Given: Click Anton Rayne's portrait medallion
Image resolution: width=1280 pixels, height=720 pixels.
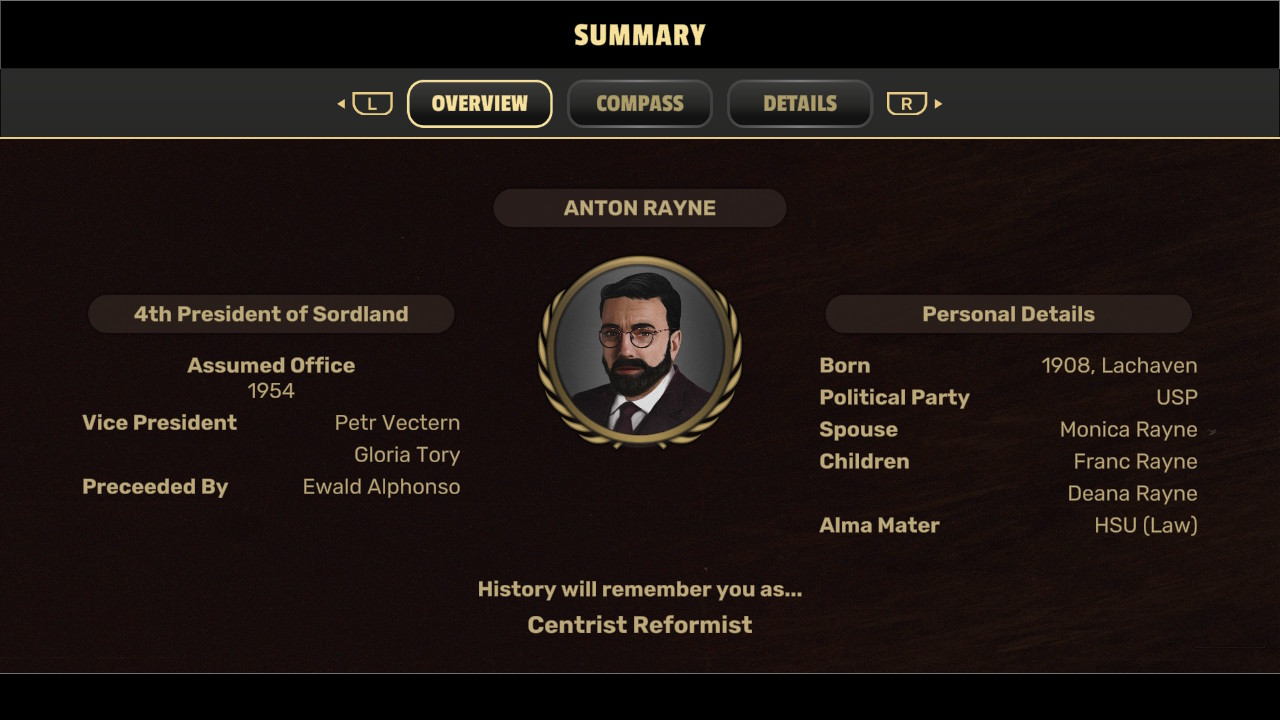Looking at the screenshot, I should click(x=640, y=351).
